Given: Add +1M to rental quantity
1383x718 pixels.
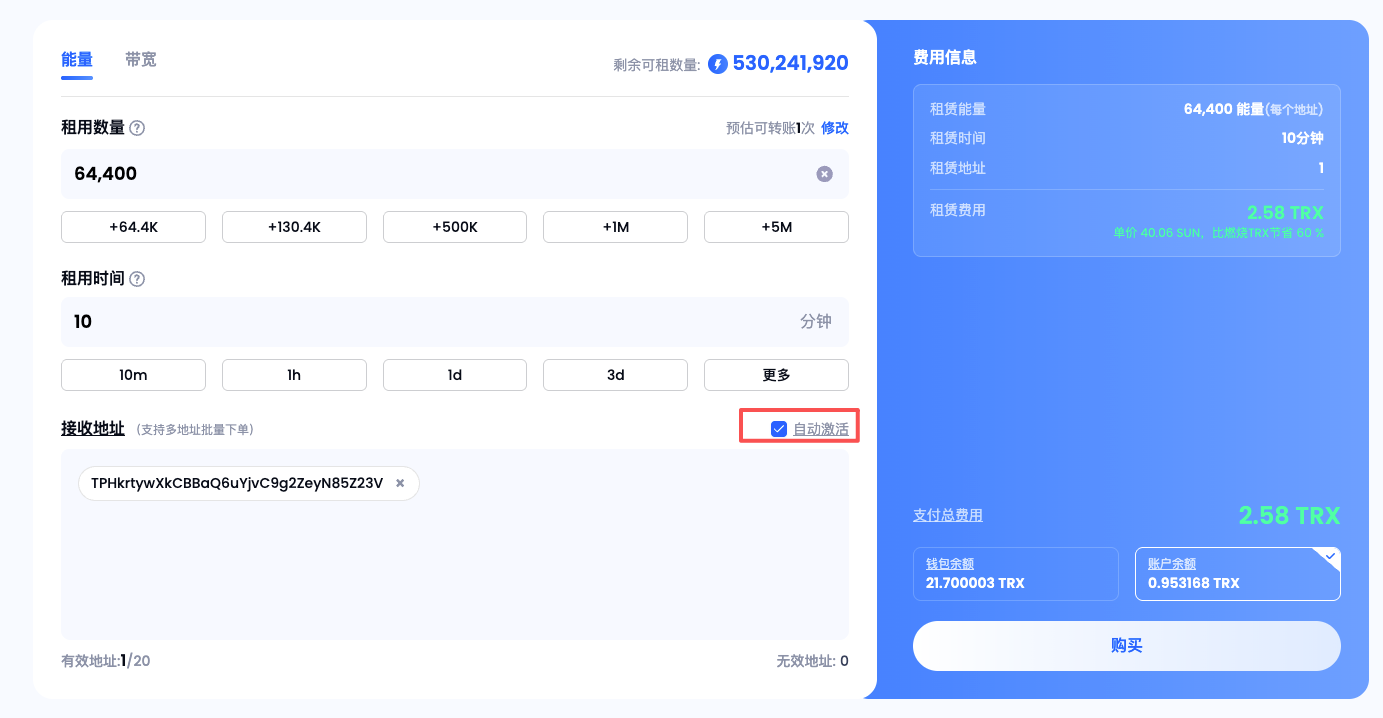Looking at the screenshot, I should click(616, 227).
